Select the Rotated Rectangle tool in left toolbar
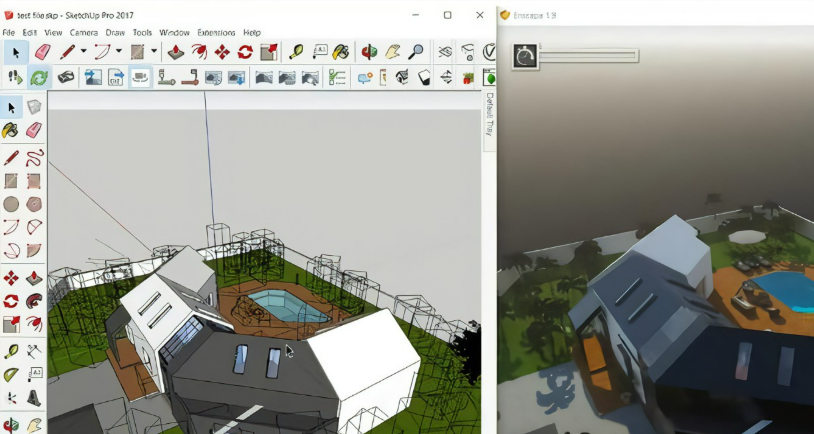Viewport: 814px width, 434px height. coord(34,181)
